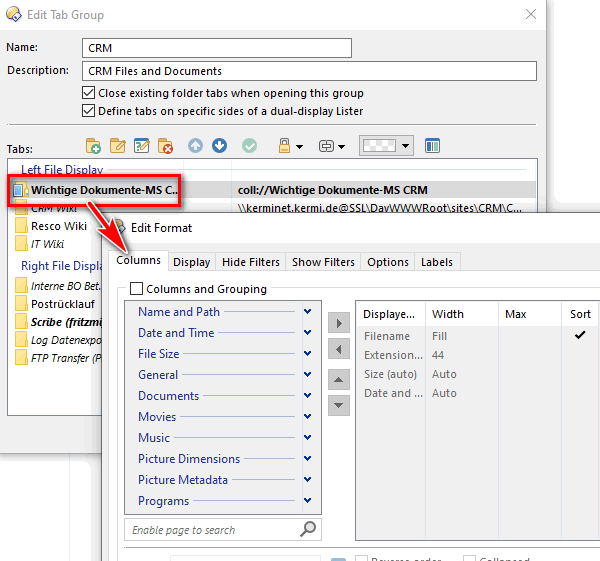
Task: Select the FTP Transfer tab entry
Action: (66, 358)
